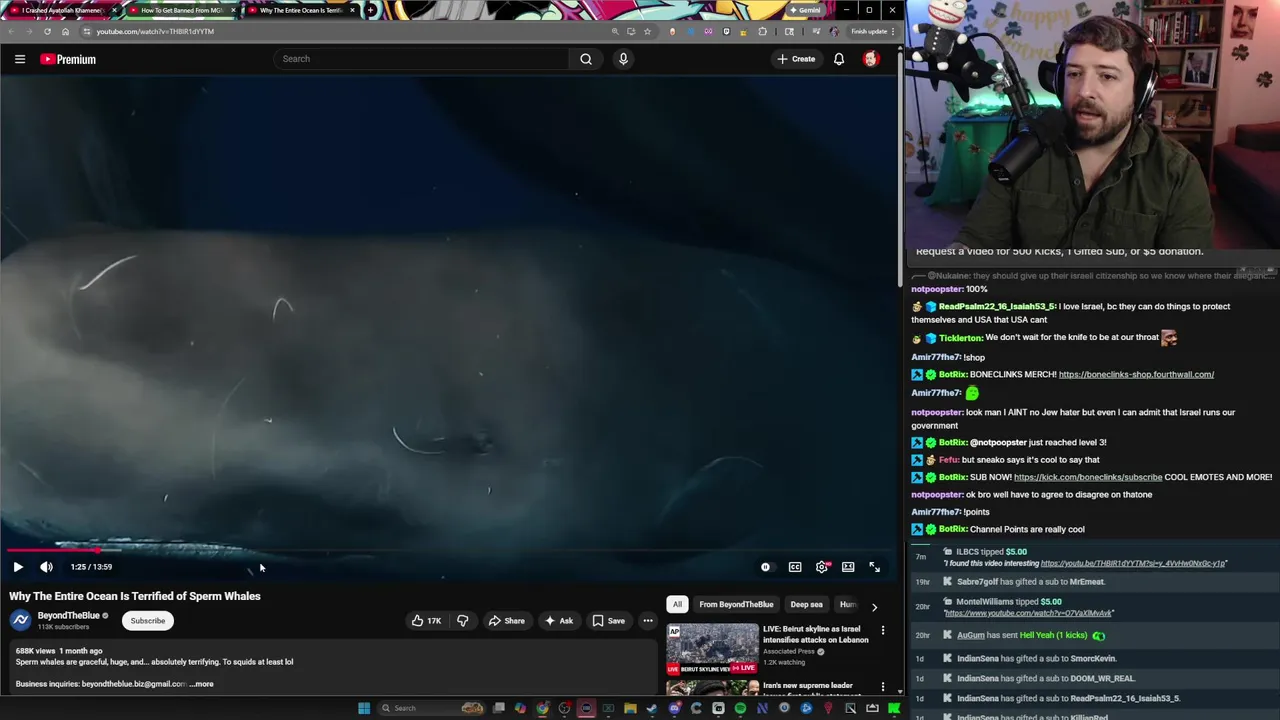This screenshot has width=1280, height=720.
Task: Open Steam from the taskbar
Action: 652,708
